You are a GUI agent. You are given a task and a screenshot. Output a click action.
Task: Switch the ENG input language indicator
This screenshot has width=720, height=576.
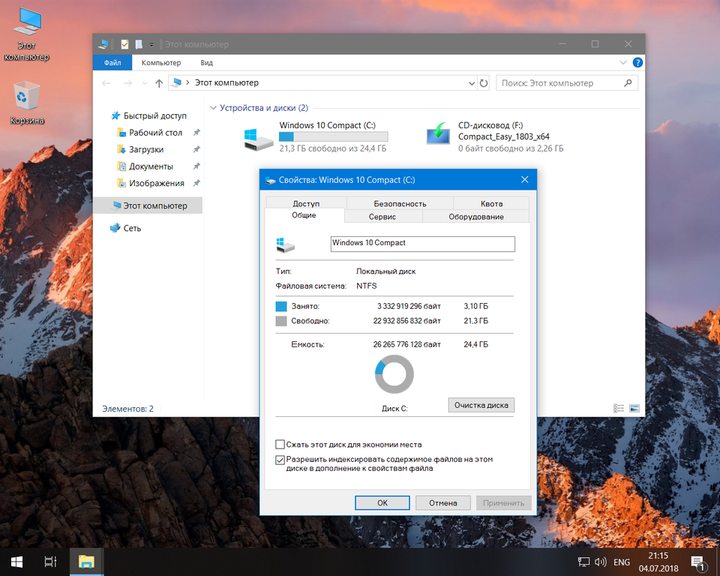click(622, 562)
